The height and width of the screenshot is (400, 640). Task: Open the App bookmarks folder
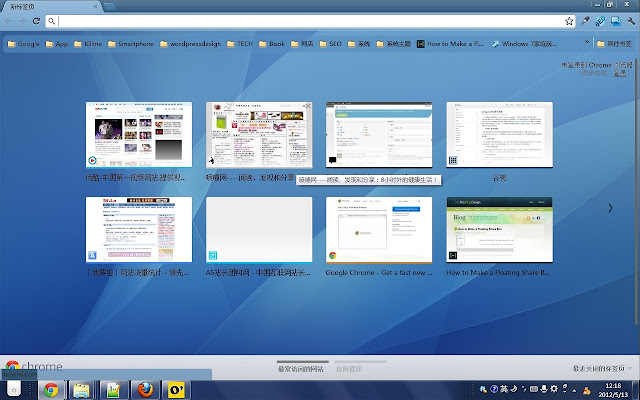56,44
